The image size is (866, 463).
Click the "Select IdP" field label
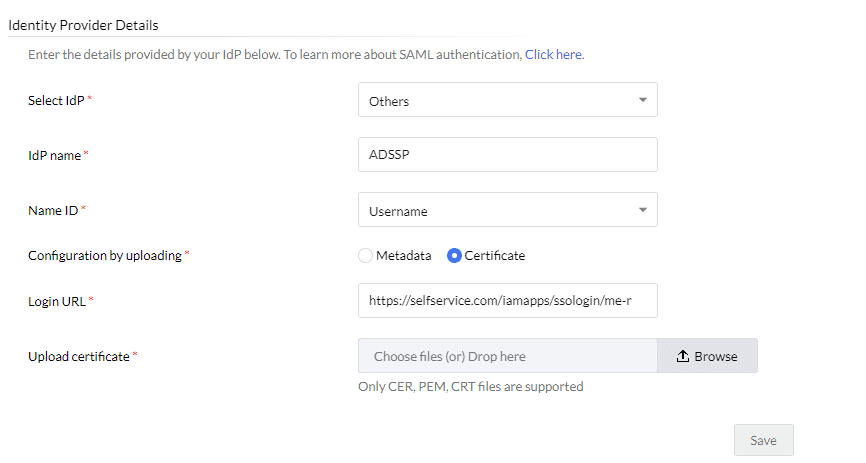click(56, 101)
